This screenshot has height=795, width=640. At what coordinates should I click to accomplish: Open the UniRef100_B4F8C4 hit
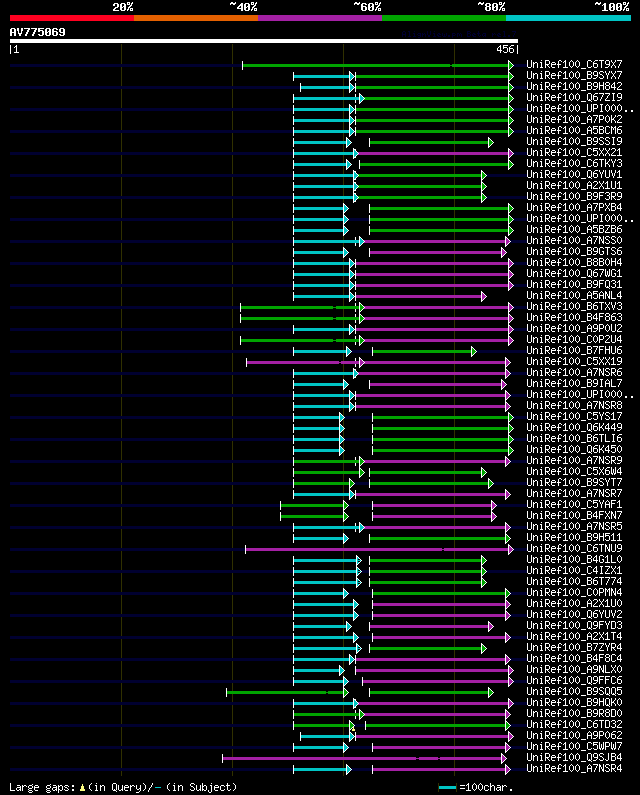click(x=574, y=659)
